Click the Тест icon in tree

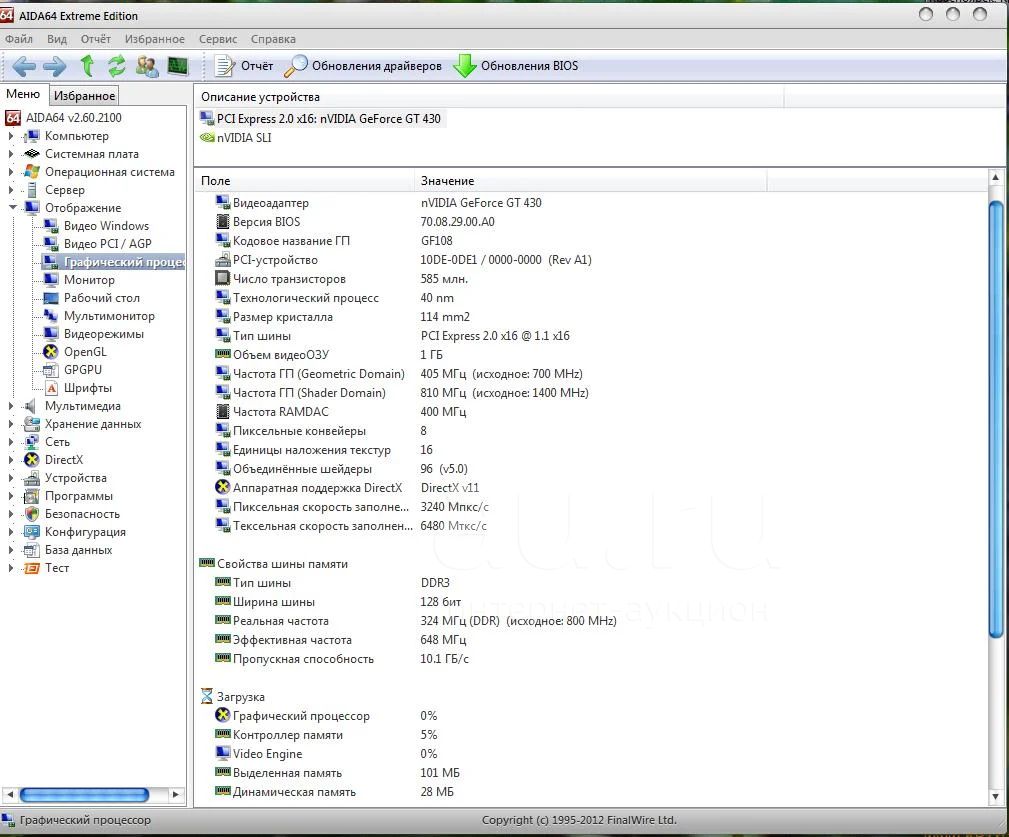click(32, 568)
